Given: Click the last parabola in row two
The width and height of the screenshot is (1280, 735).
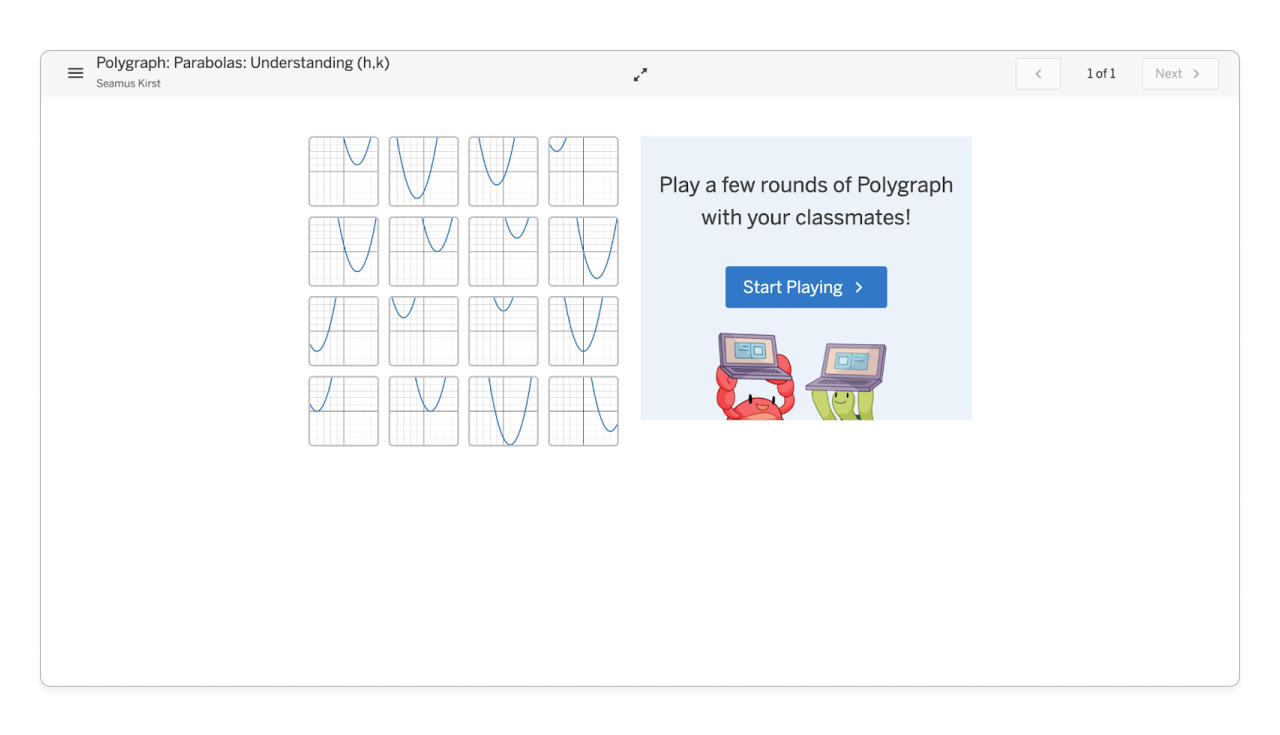Looking at the screenshot, I should click(x=583, y=251).
